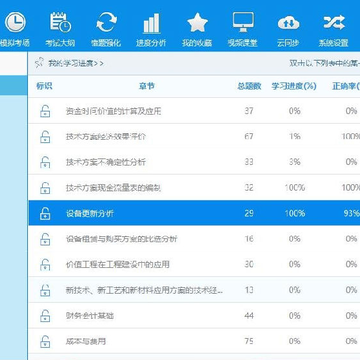Click the lock icon for 设备租赁与购买方案的比选分析

coord(45,239)
